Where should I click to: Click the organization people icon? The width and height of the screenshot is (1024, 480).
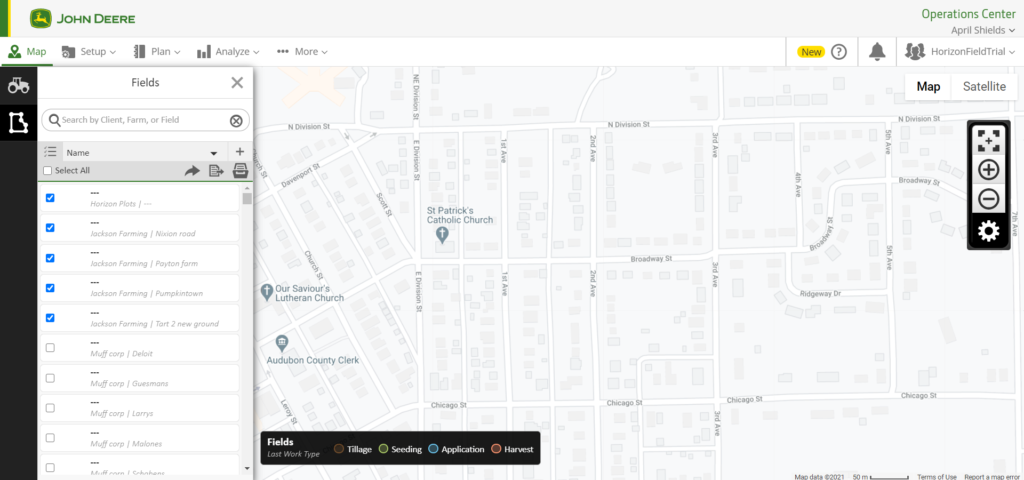pos(915,52)
